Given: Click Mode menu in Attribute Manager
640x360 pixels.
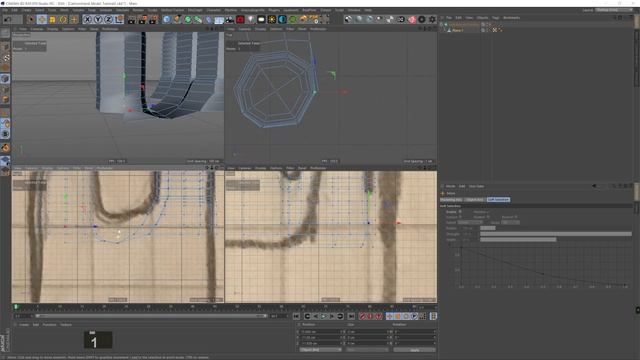Looking at the screenshot, I should pos(450,186).
